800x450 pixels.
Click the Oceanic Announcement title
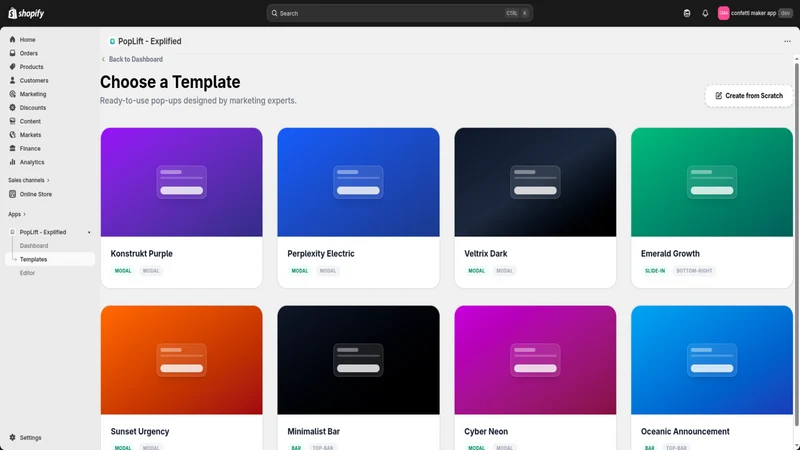coord(685,432)
